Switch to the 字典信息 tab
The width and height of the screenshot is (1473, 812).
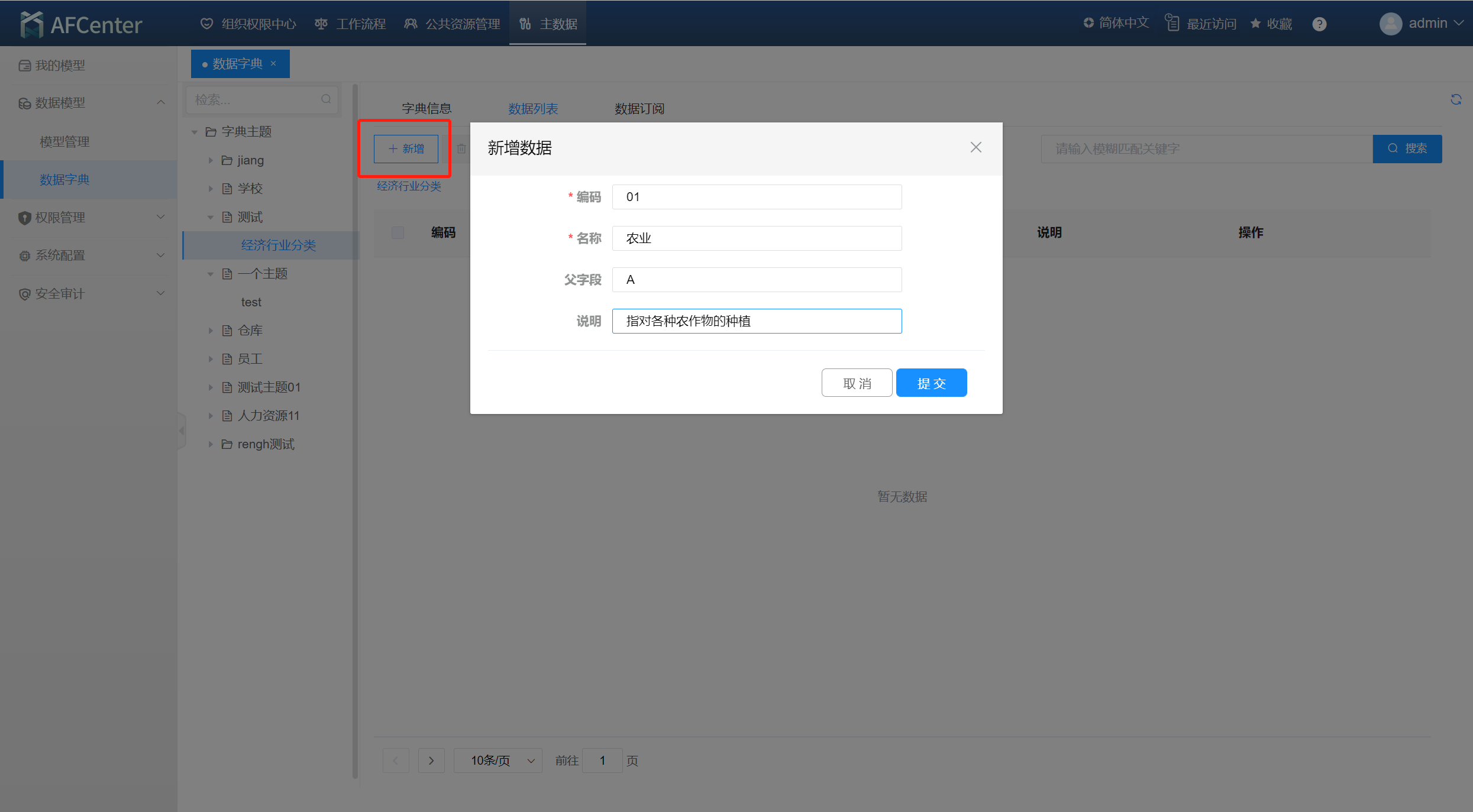click(427, 109)
